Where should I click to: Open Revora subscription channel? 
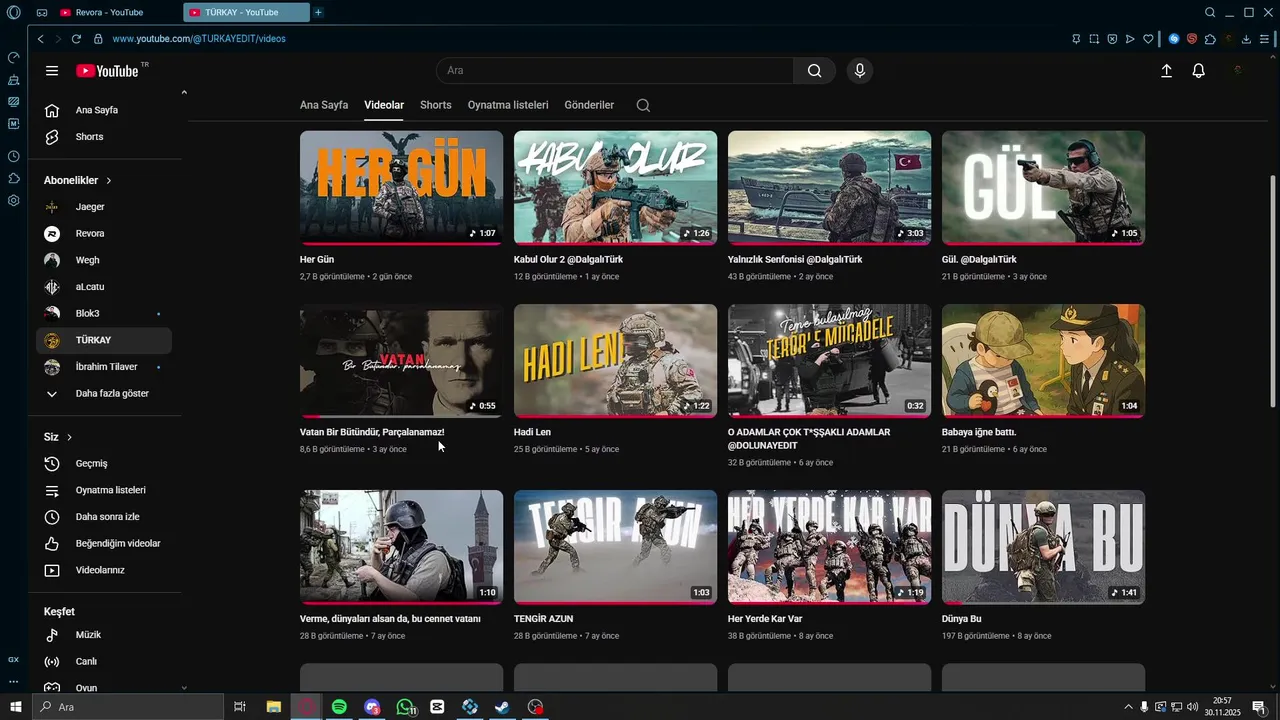104,234
